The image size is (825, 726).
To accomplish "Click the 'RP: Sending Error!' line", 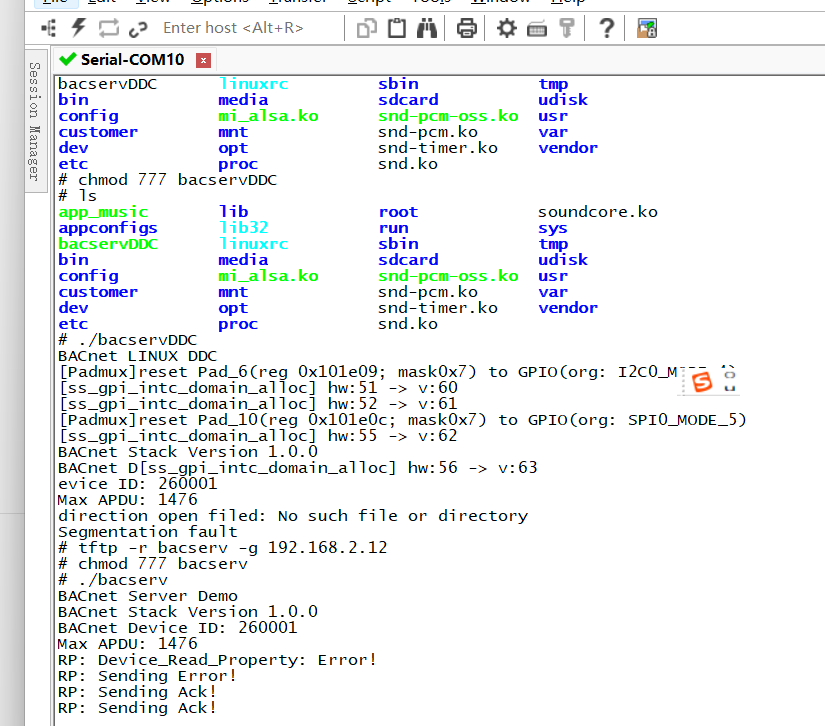I will point(147,676).
